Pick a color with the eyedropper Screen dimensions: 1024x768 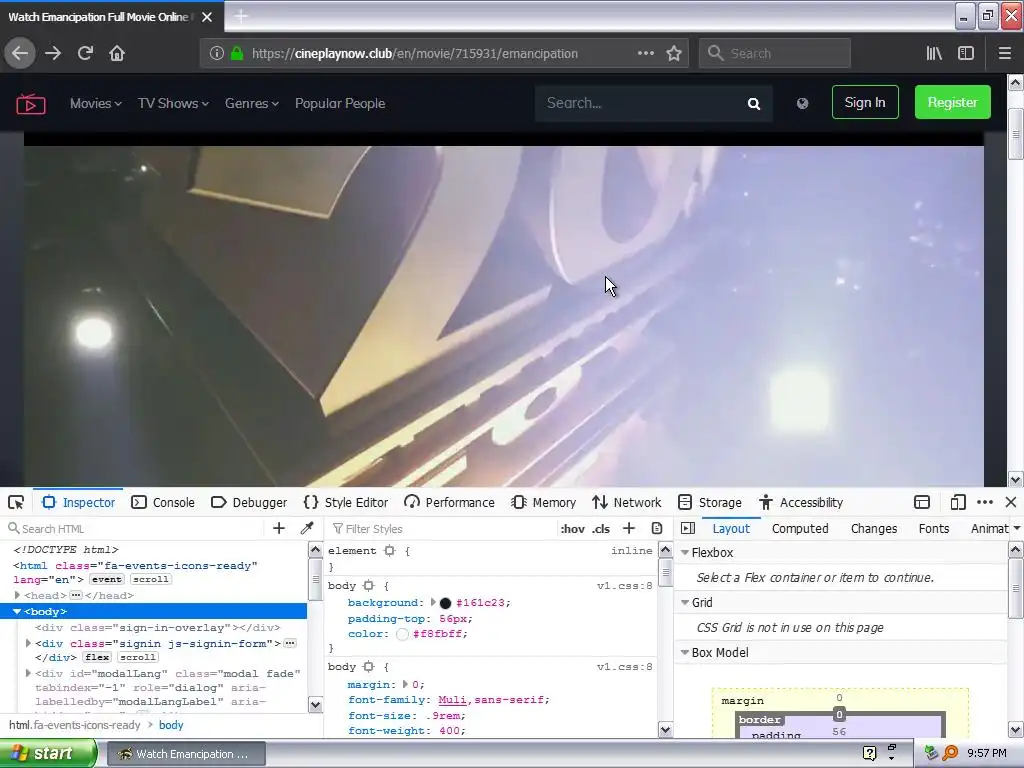(307, 528)
